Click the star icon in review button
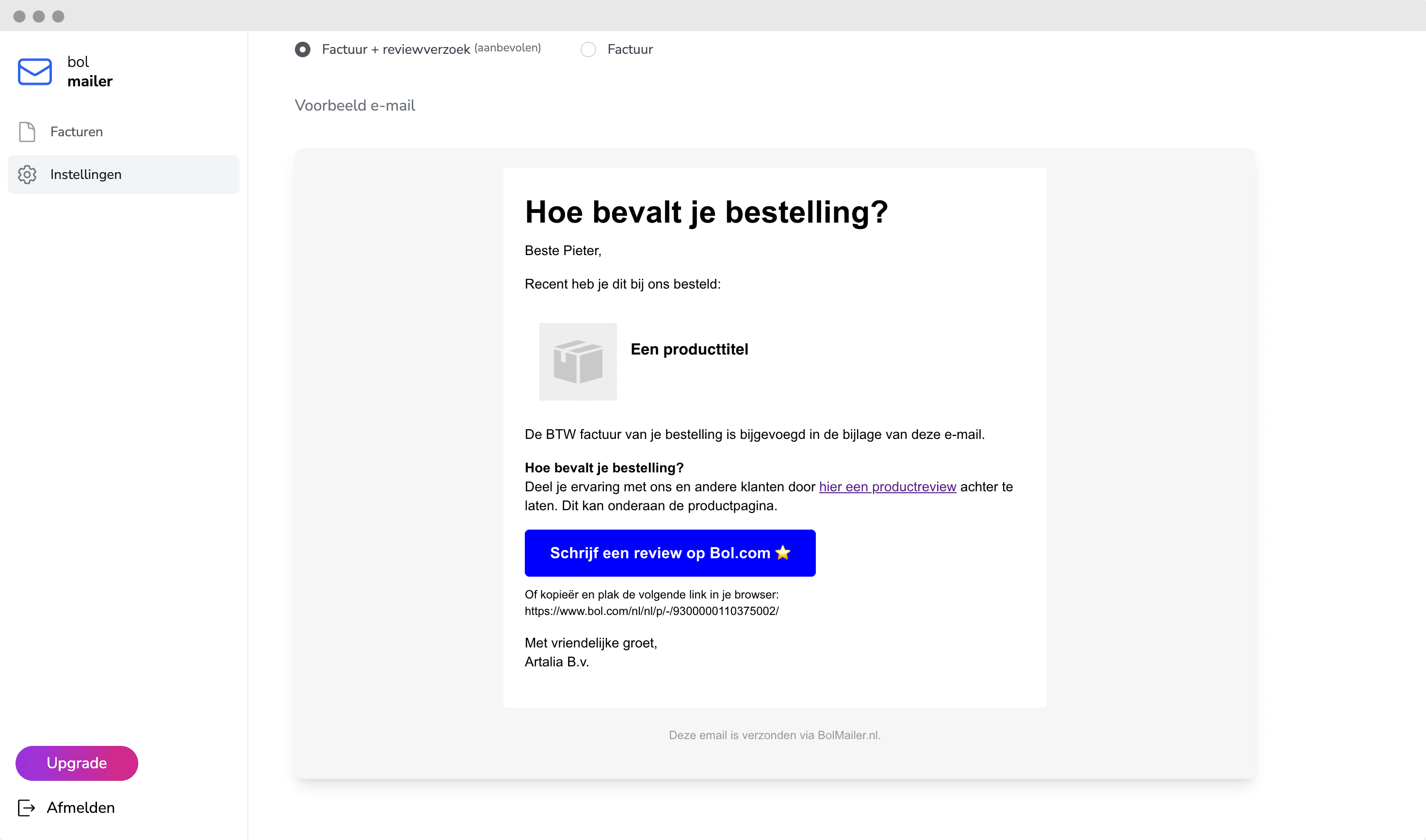This screenshot has width=1426, height=840. click(783, 552)
